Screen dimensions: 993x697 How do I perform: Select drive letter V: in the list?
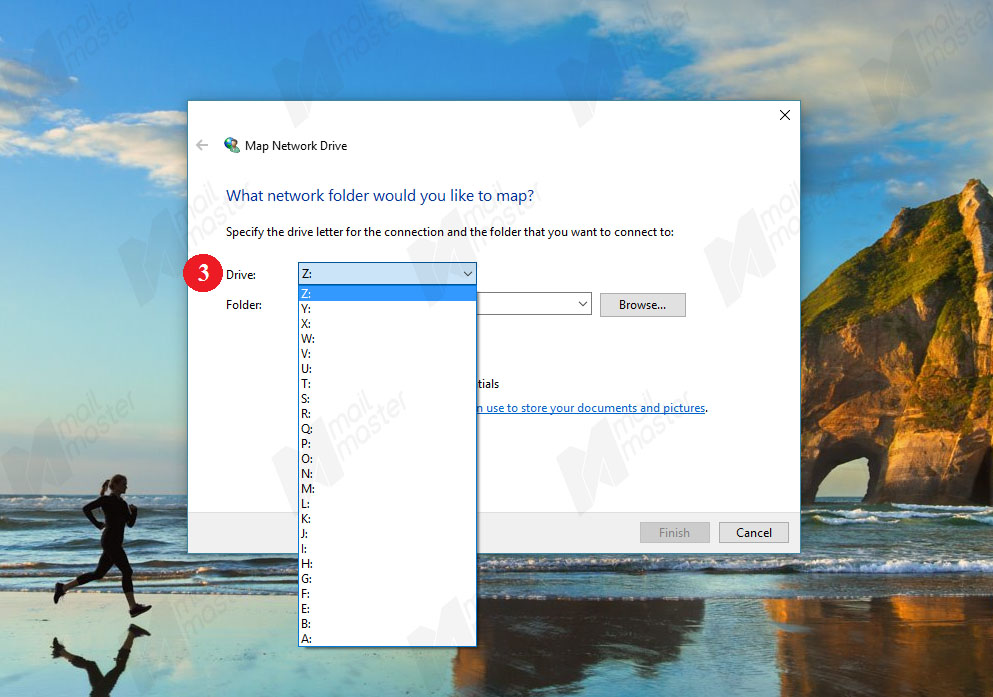[x=387, y=353]
